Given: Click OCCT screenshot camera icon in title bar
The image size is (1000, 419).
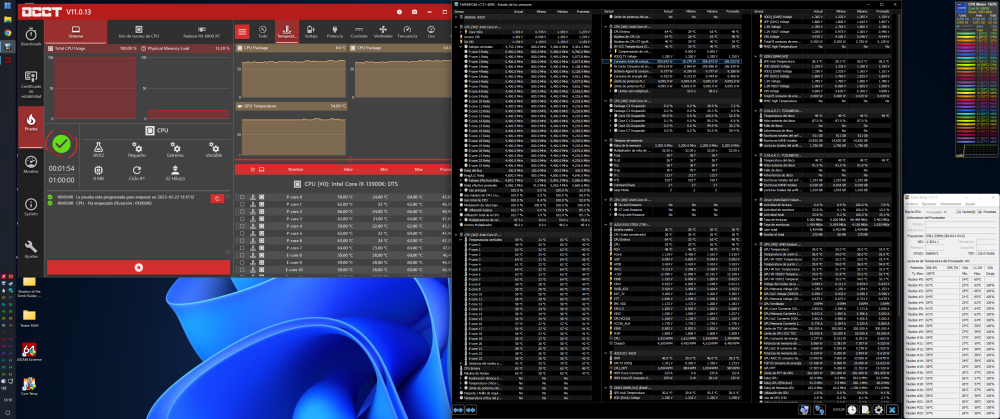Looking at the screenshot, I should tap(415, 11).
